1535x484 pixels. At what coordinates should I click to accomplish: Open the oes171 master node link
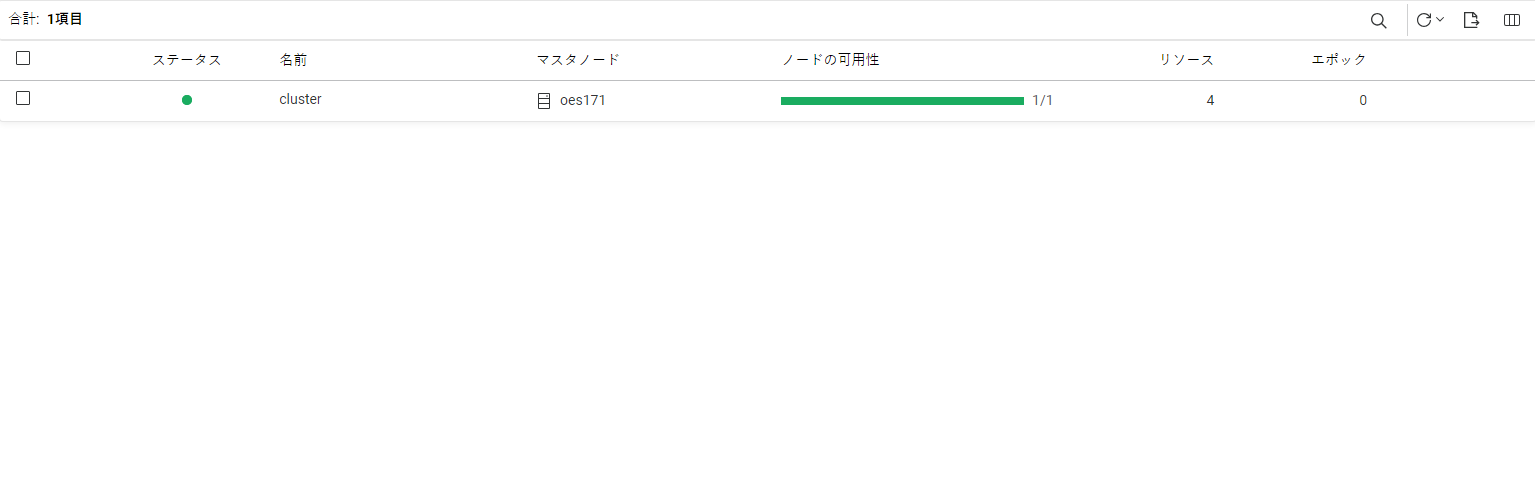582,100
